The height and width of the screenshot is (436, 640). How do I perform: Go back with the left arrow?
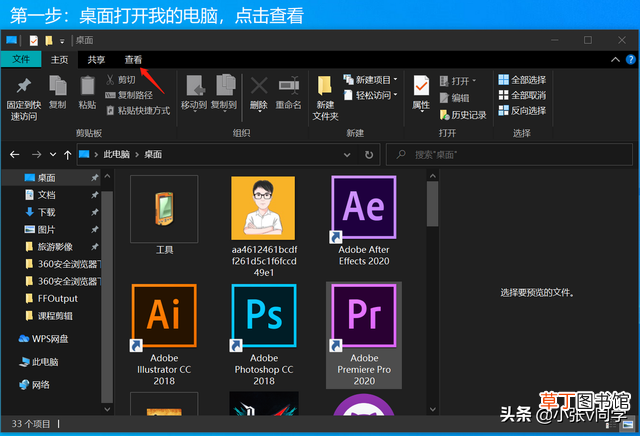coord(15,154)
